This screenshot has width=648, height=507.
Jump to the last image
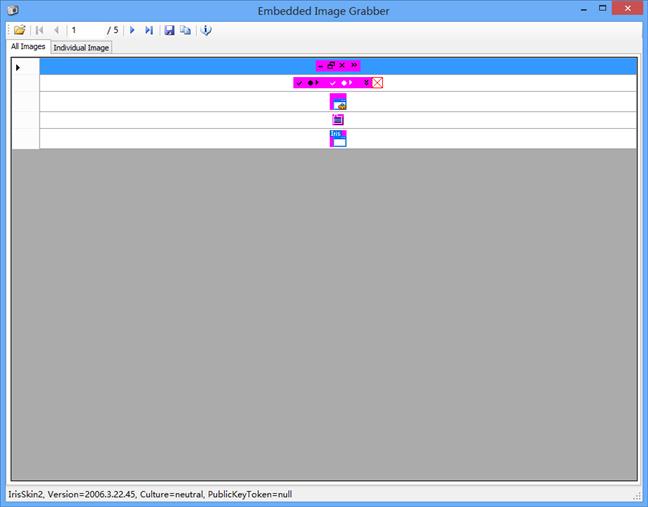point(149,30)
